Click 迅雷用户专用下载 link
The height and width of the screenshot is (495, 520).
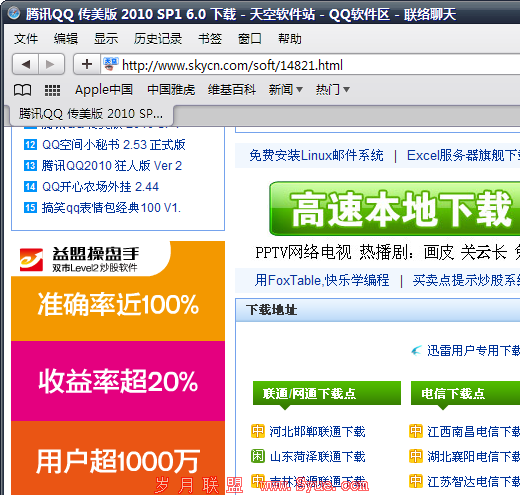(x=473, y=351)
